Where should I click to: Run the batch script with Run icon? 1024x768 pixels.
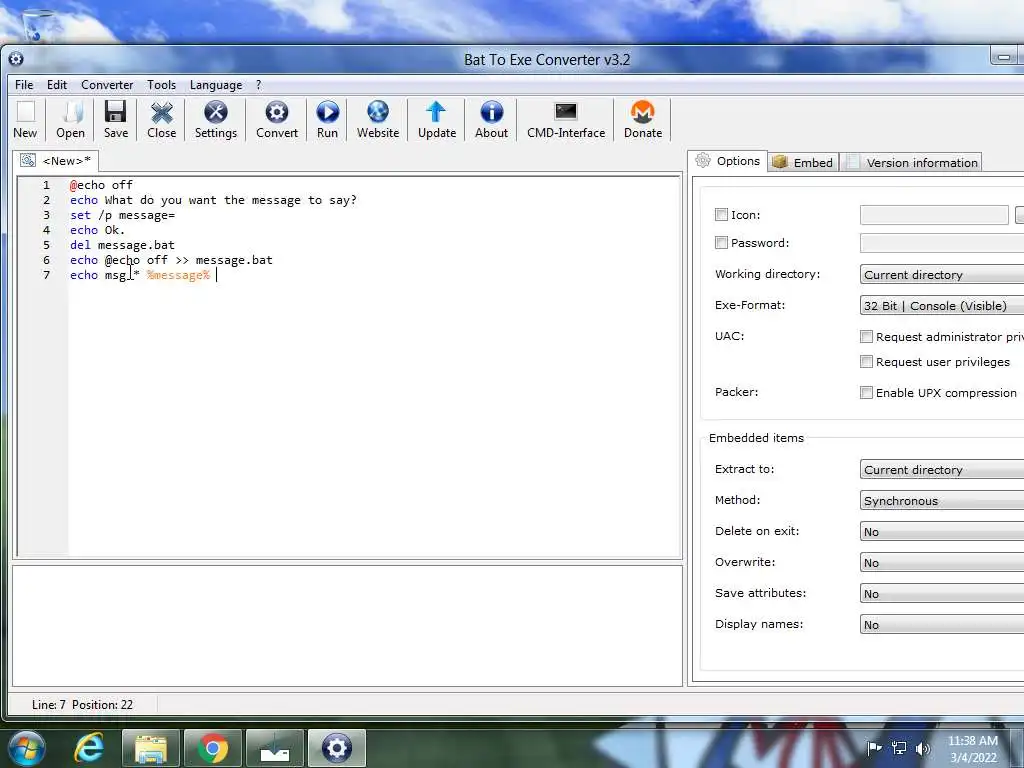[327, 120]
